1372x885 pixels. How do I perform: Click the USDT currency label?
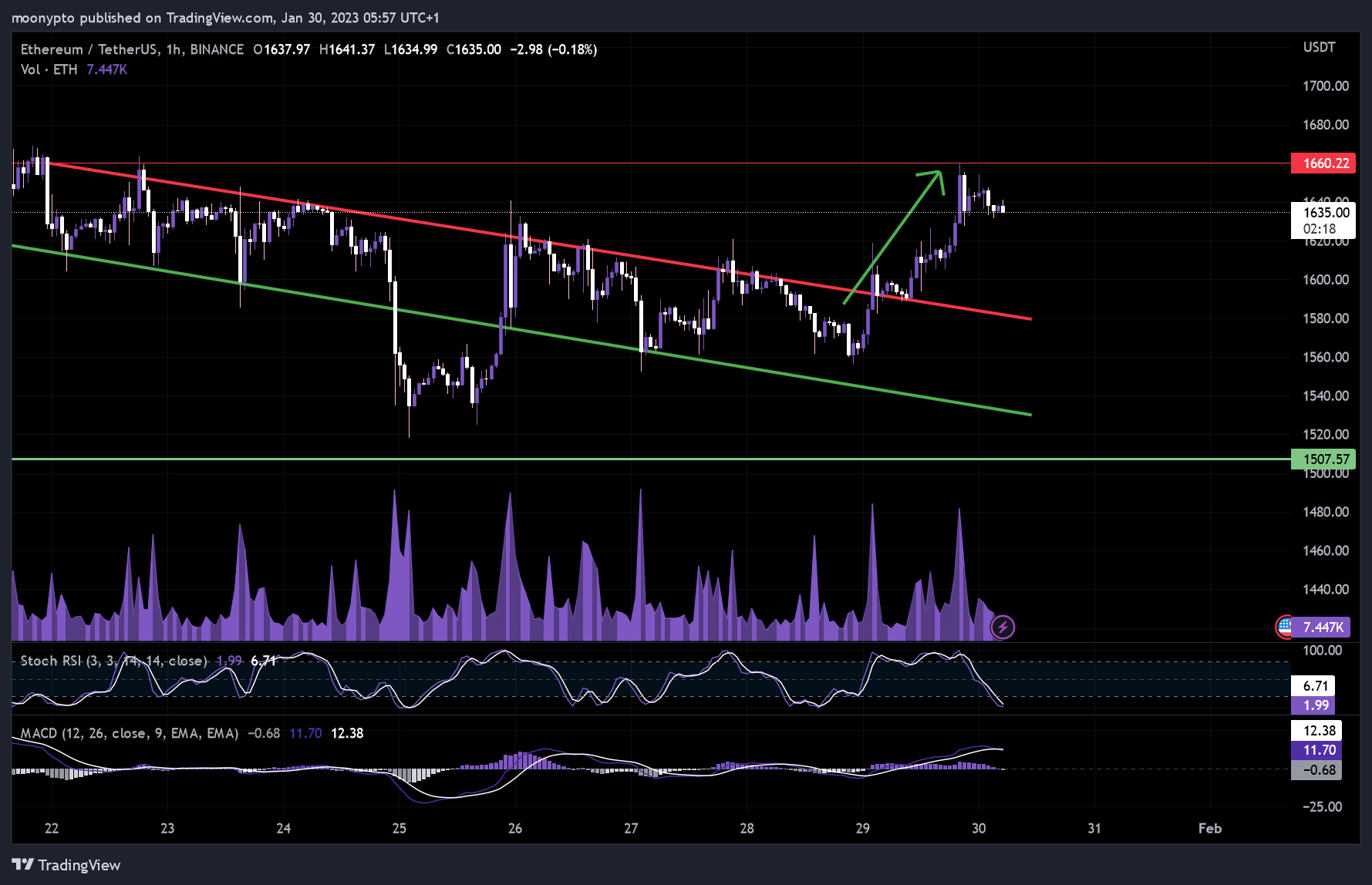click(x=1319, y=47)
